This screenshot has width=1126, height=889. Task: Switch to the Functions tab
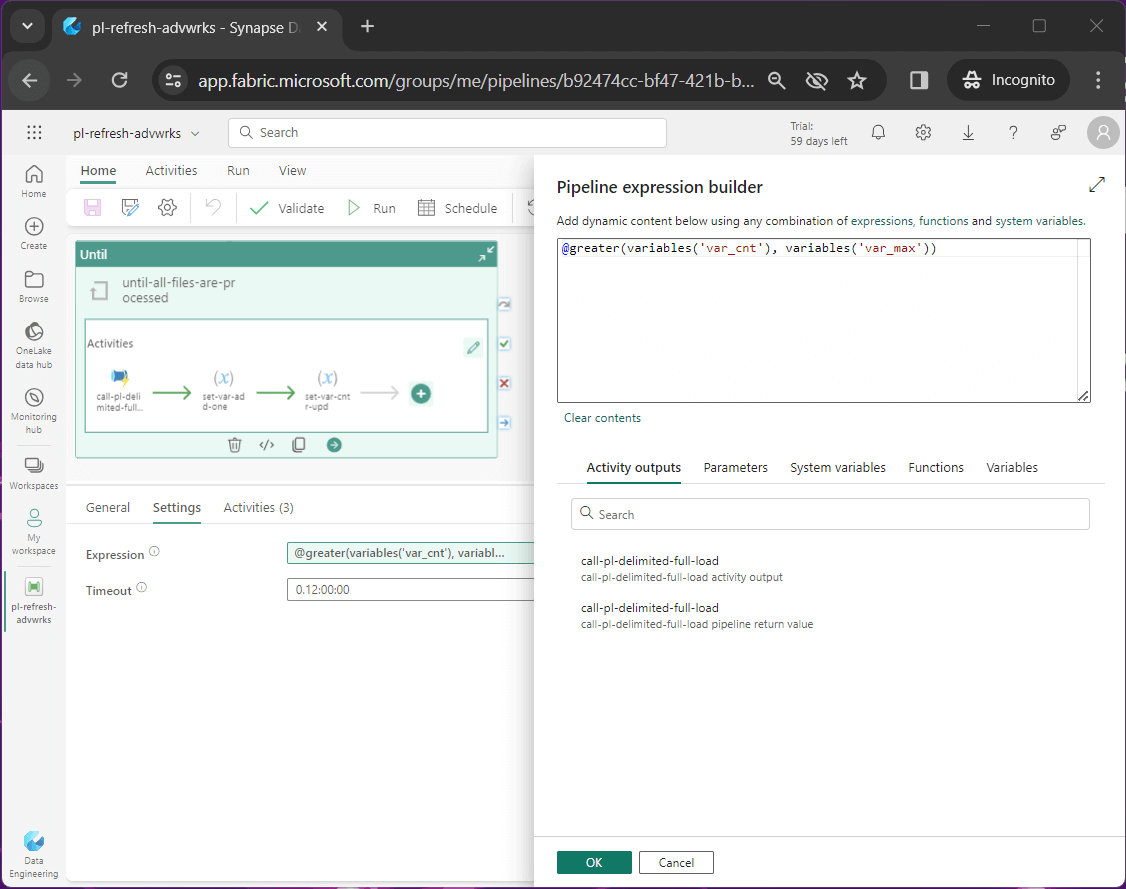935,467
